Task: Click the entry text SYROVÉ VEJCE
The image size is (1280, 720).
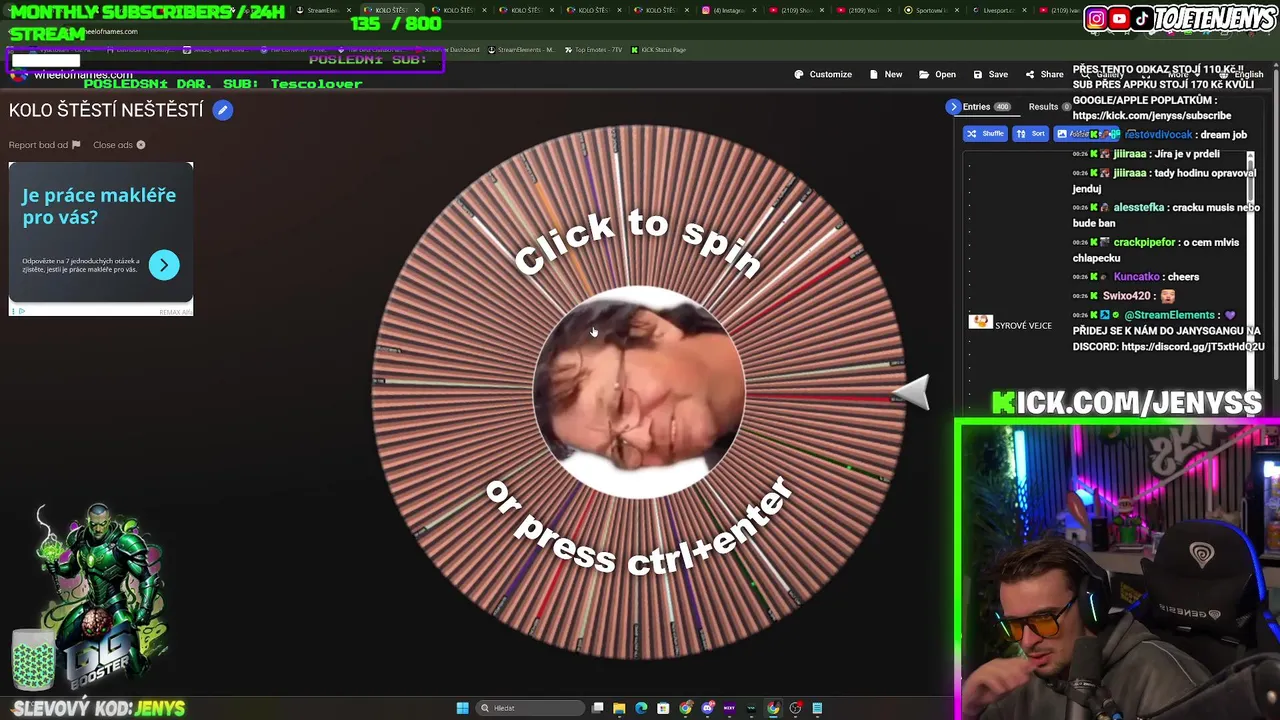Action: 1023,326
